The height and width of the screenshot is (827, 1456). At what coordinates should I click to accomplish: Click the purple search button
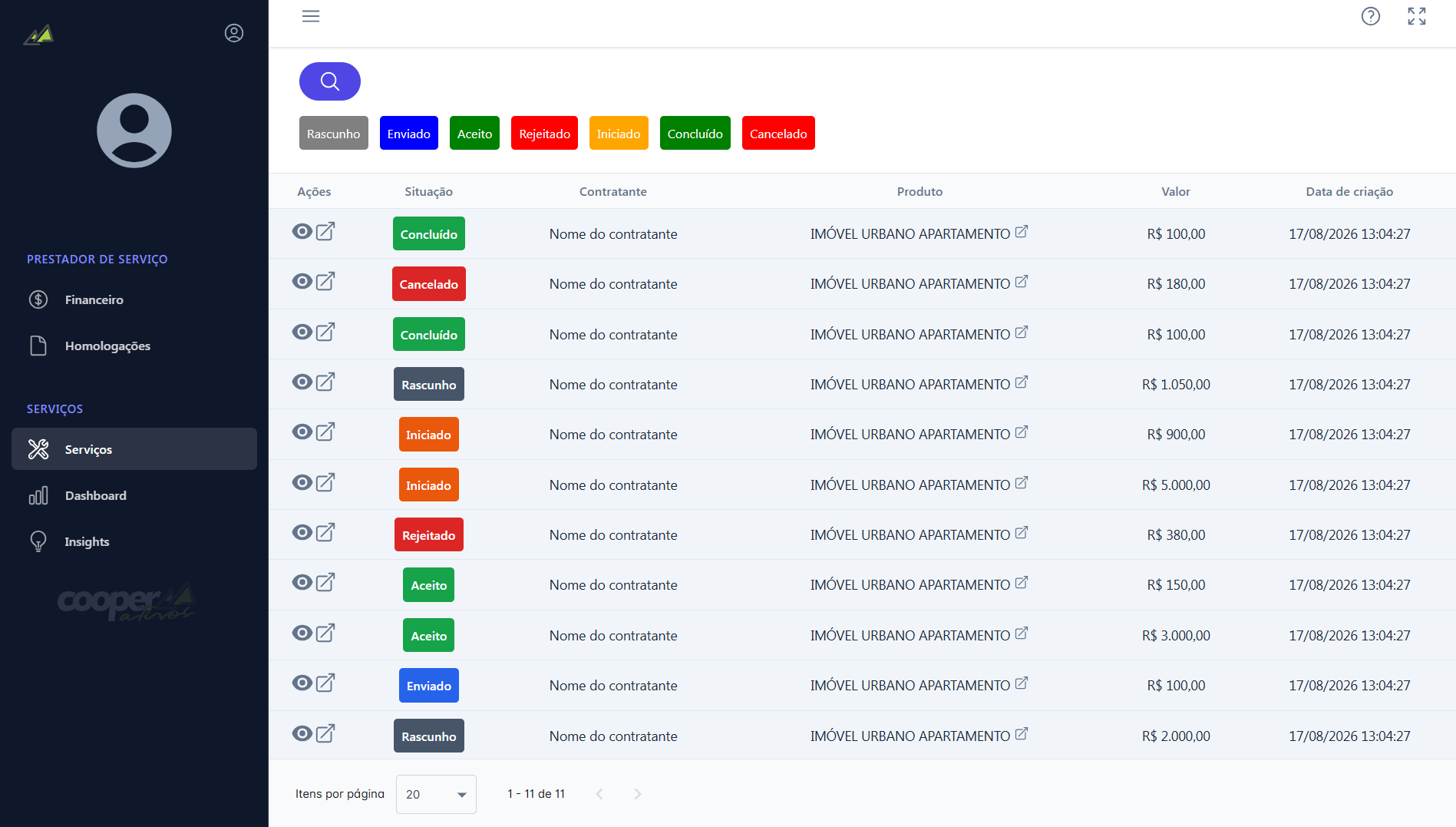[x=330, y=81]
